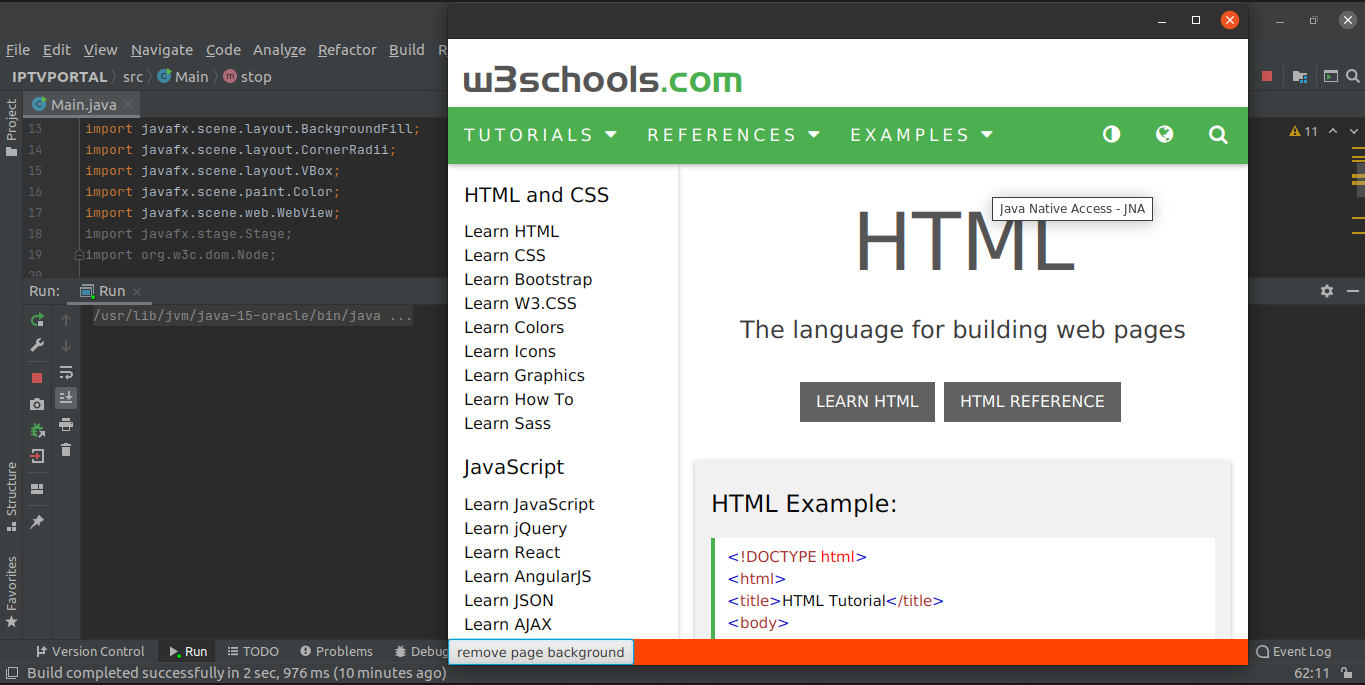Click the globe translate icon on w3schools

point(1164,134)
